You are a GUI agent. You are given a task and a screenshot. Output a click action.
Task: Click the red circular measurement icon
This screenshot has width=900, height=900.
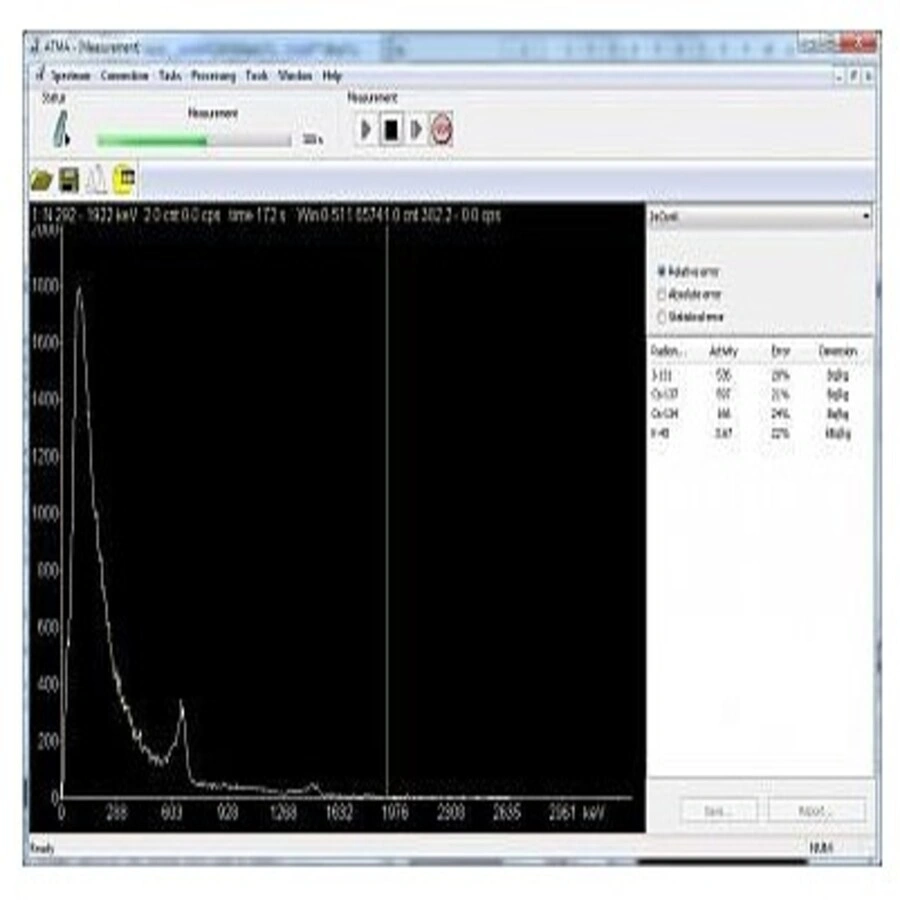pos(442,130)
